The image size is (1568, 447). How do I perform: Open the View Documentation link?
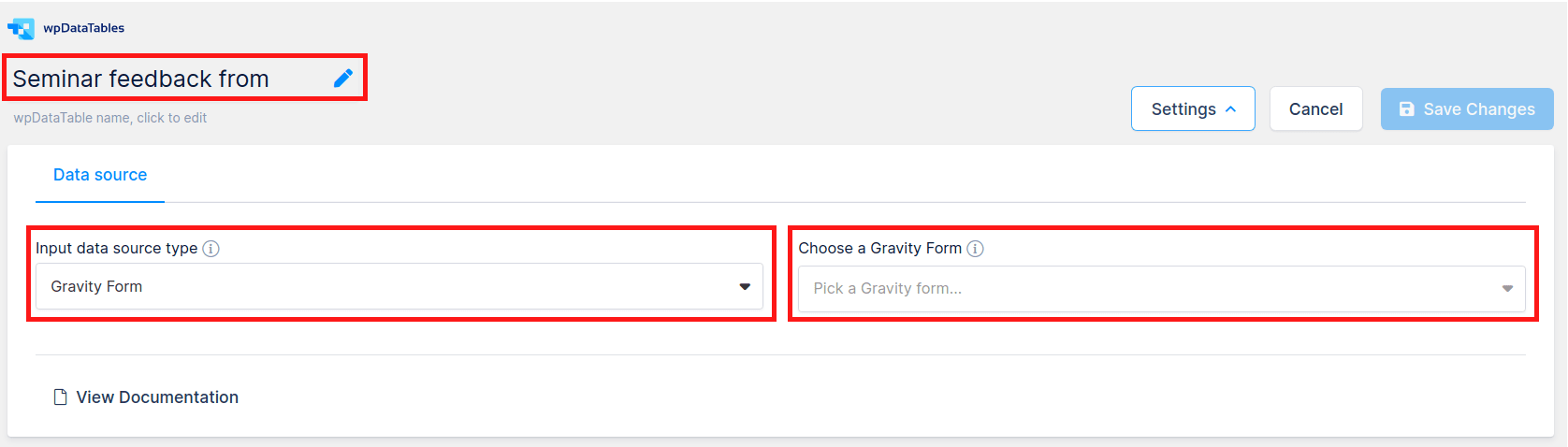(157, 397)
